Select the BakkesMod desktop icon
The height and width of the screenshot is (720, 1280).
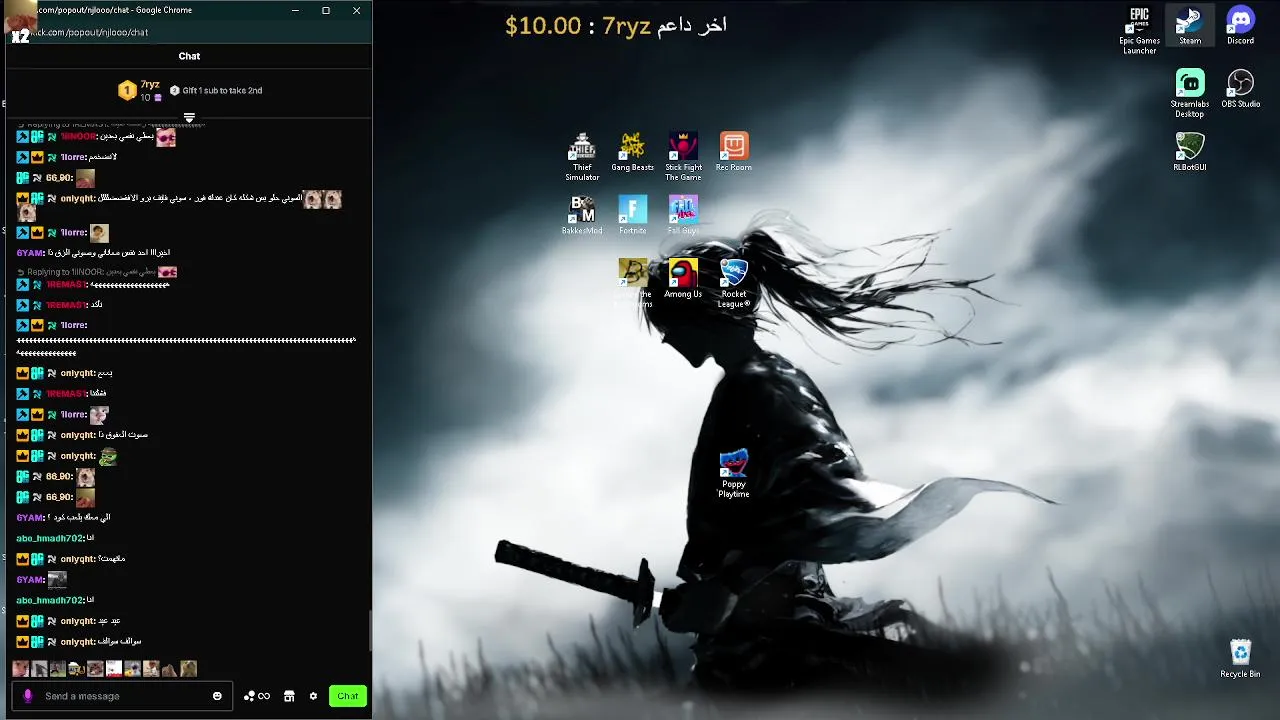pos(582,215)
